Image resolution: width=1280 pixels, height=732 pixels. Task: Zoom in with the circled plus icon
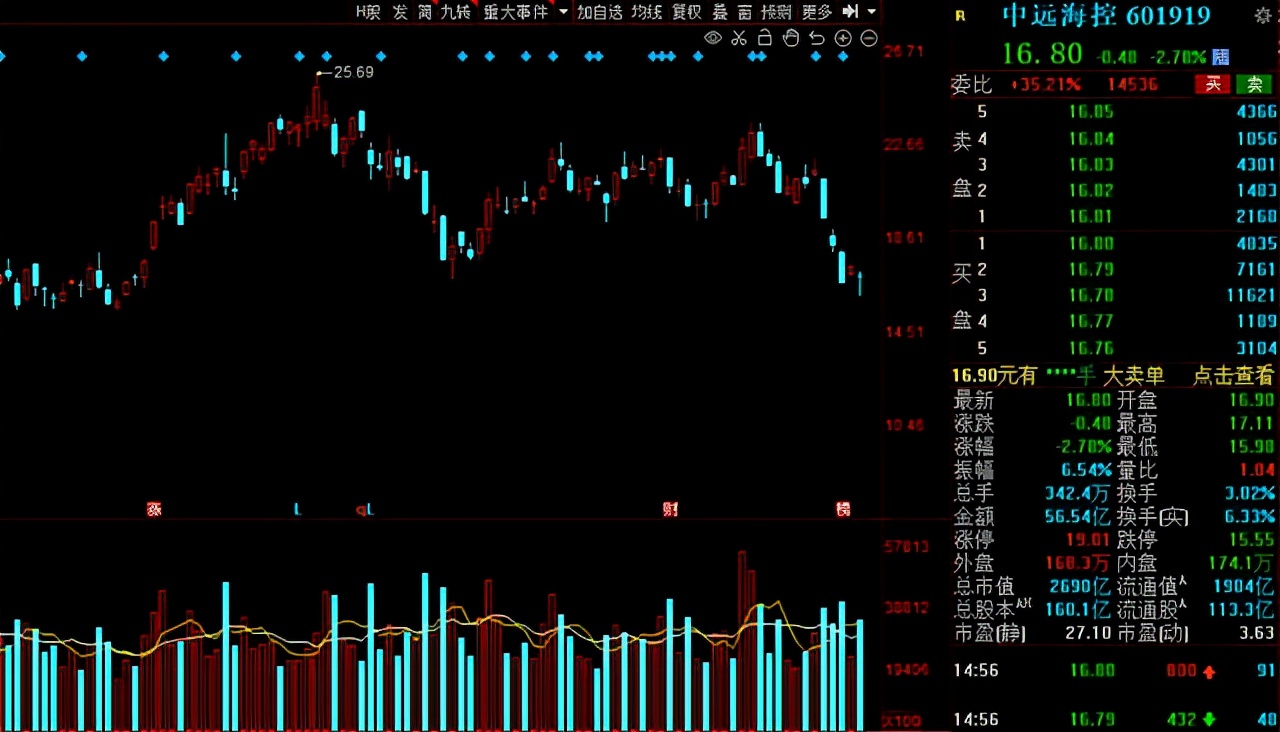[843, 38]
